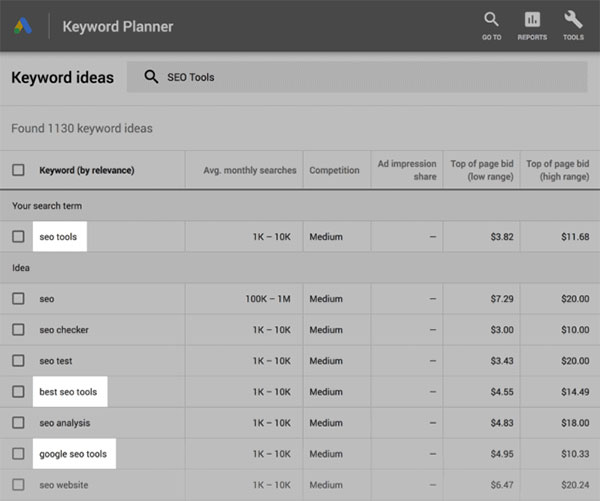Screen dimensions: 600x501
Task: Sort by Keyword (by relevance) column
Action: (87, 170)
